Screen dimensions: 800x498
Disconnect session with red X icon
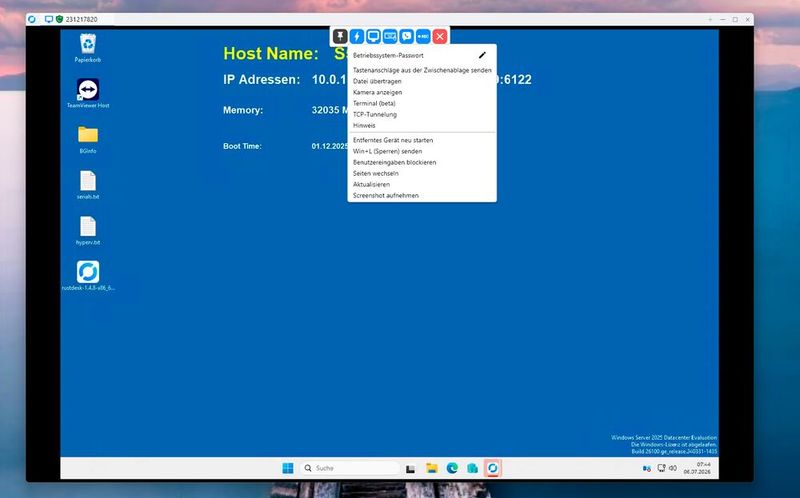[x=440, y=36]
